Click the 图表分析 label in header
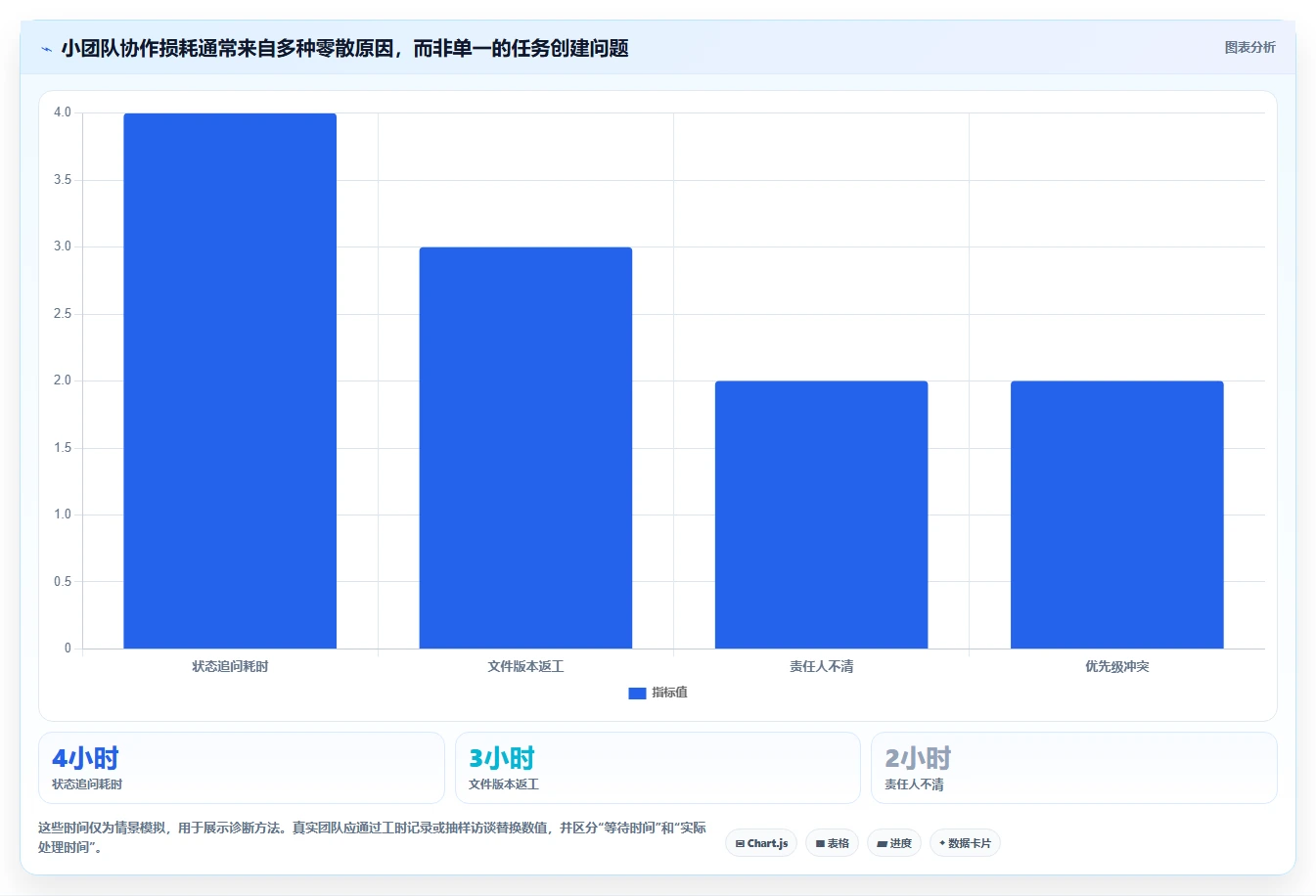The width and height of the screenshot is (1316, 896). pyautogui.click(x=1249, y=47)
